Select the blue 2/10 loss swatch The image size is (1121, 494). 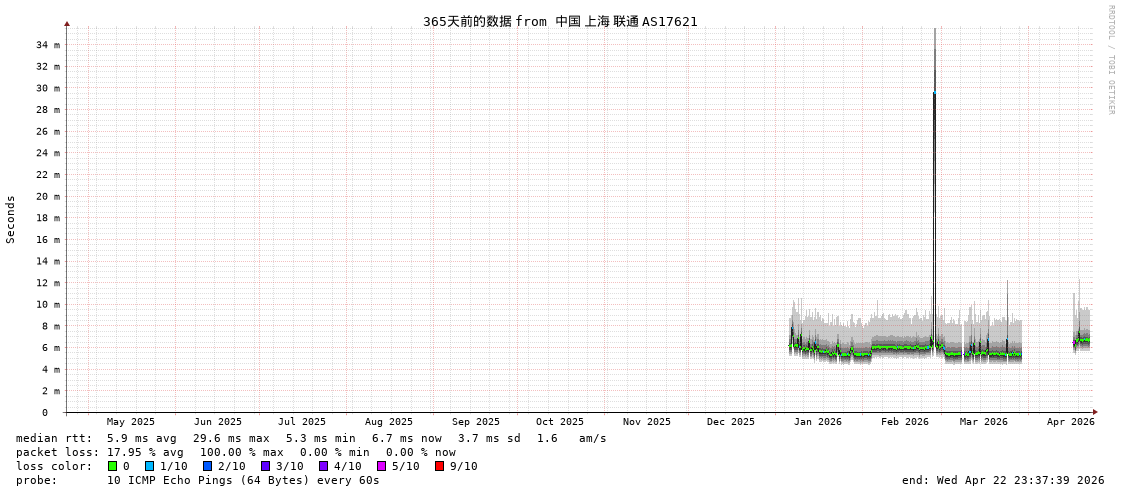207,466
